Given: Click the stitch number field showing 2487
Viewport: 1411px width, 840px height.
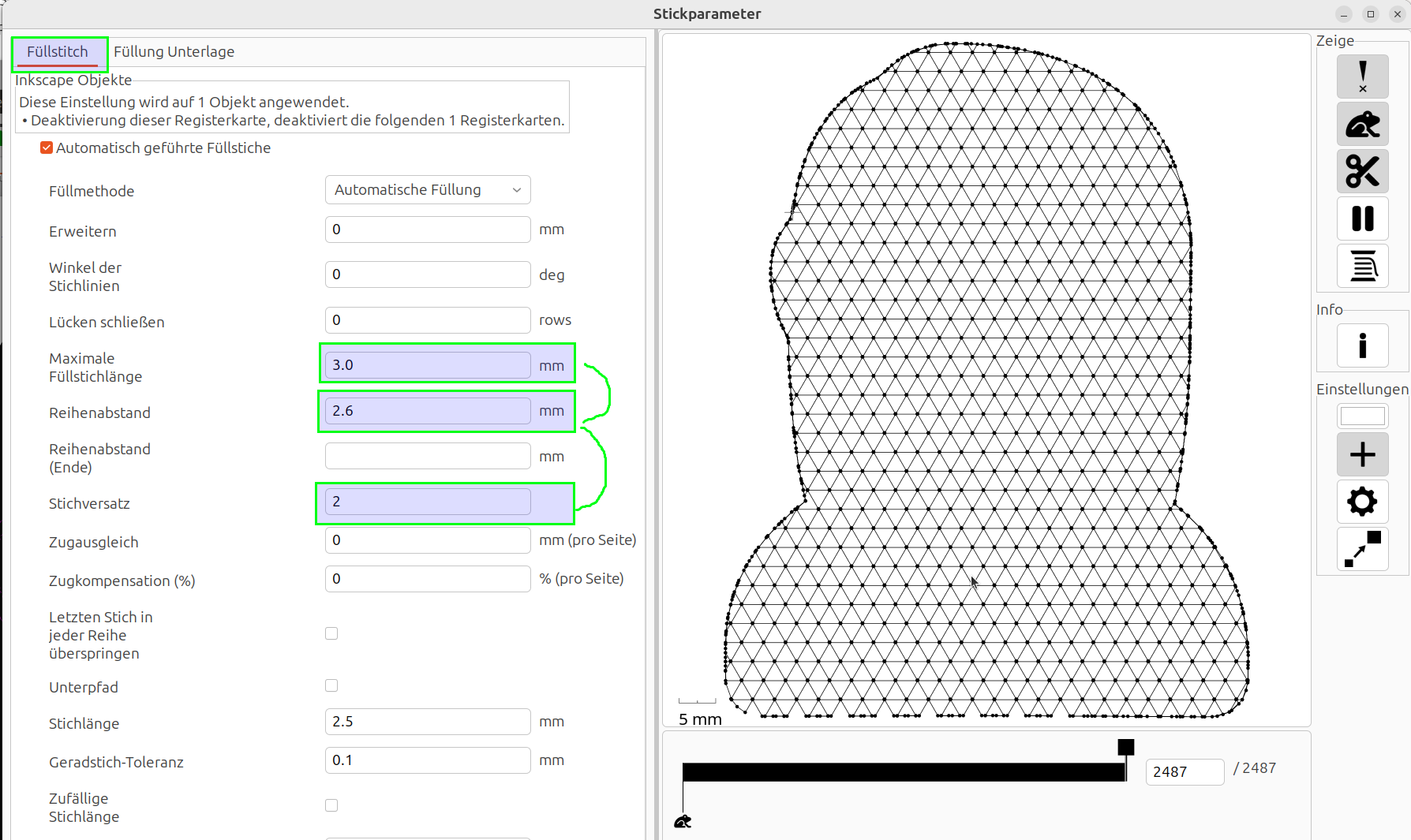Looking at the screenshot, I should tap(1184, 771).
